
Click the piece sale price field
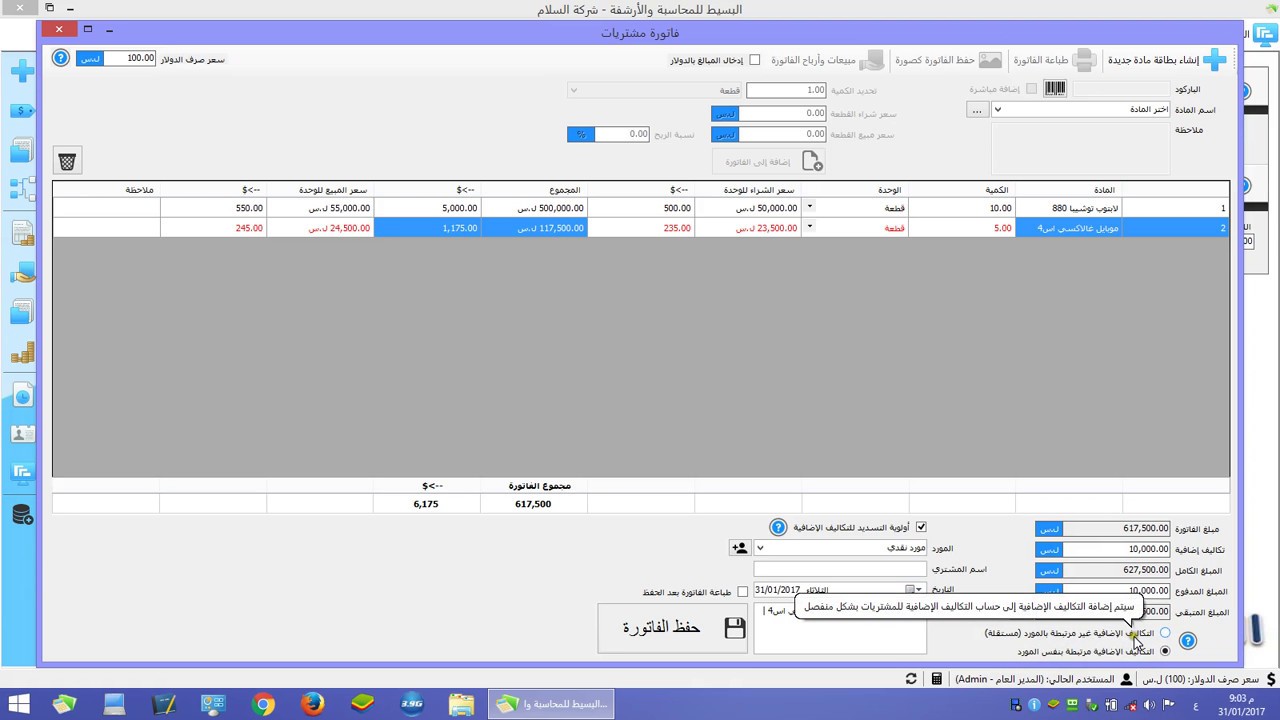782,134
